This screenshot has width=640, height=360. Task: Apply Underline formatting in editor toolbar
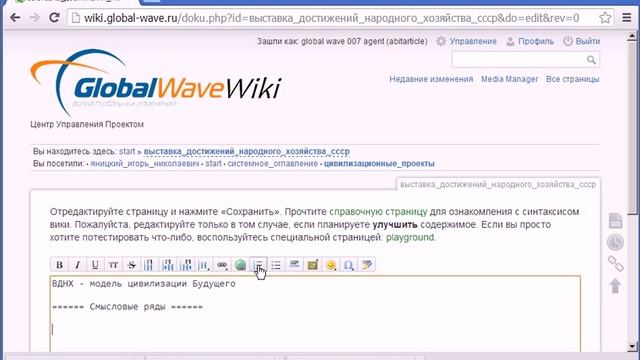(x=96, y=265)
